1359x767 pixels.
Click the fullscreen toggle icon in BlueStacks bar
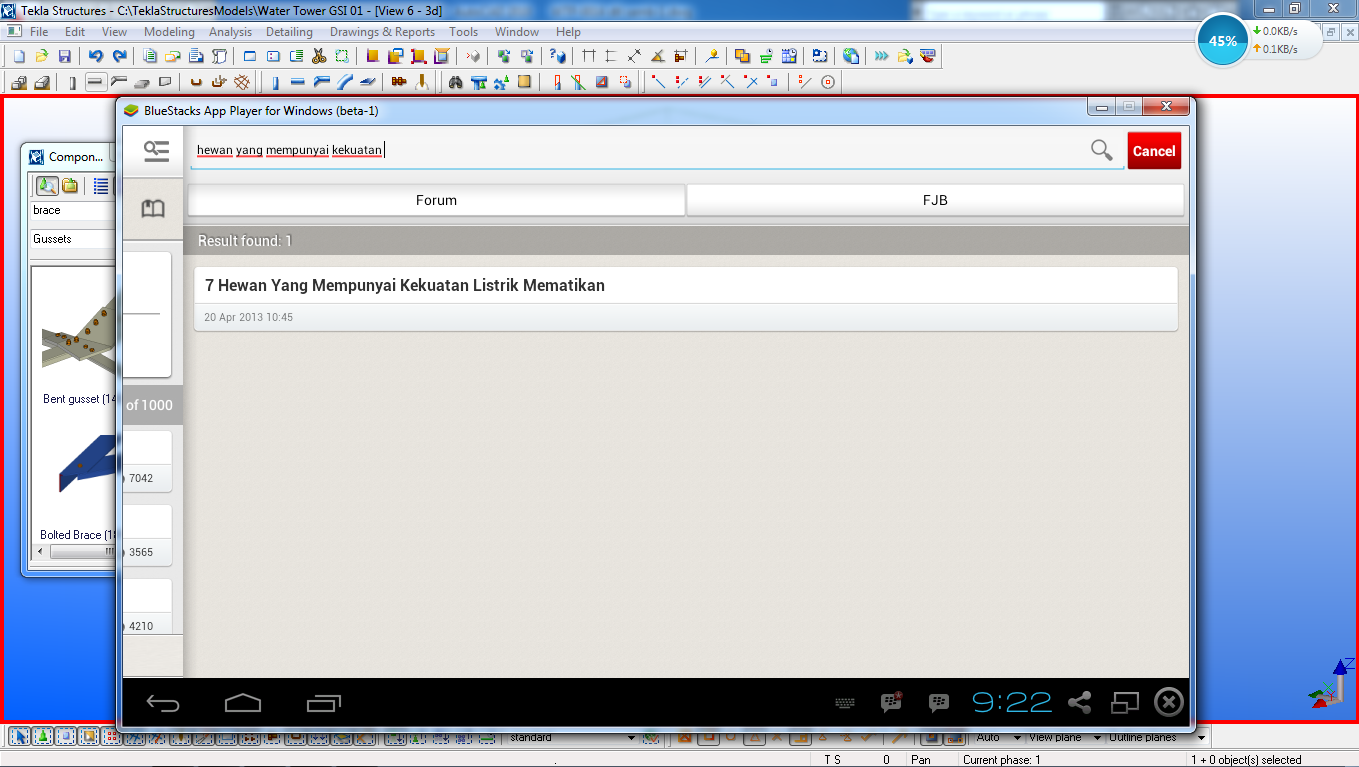1126,703
